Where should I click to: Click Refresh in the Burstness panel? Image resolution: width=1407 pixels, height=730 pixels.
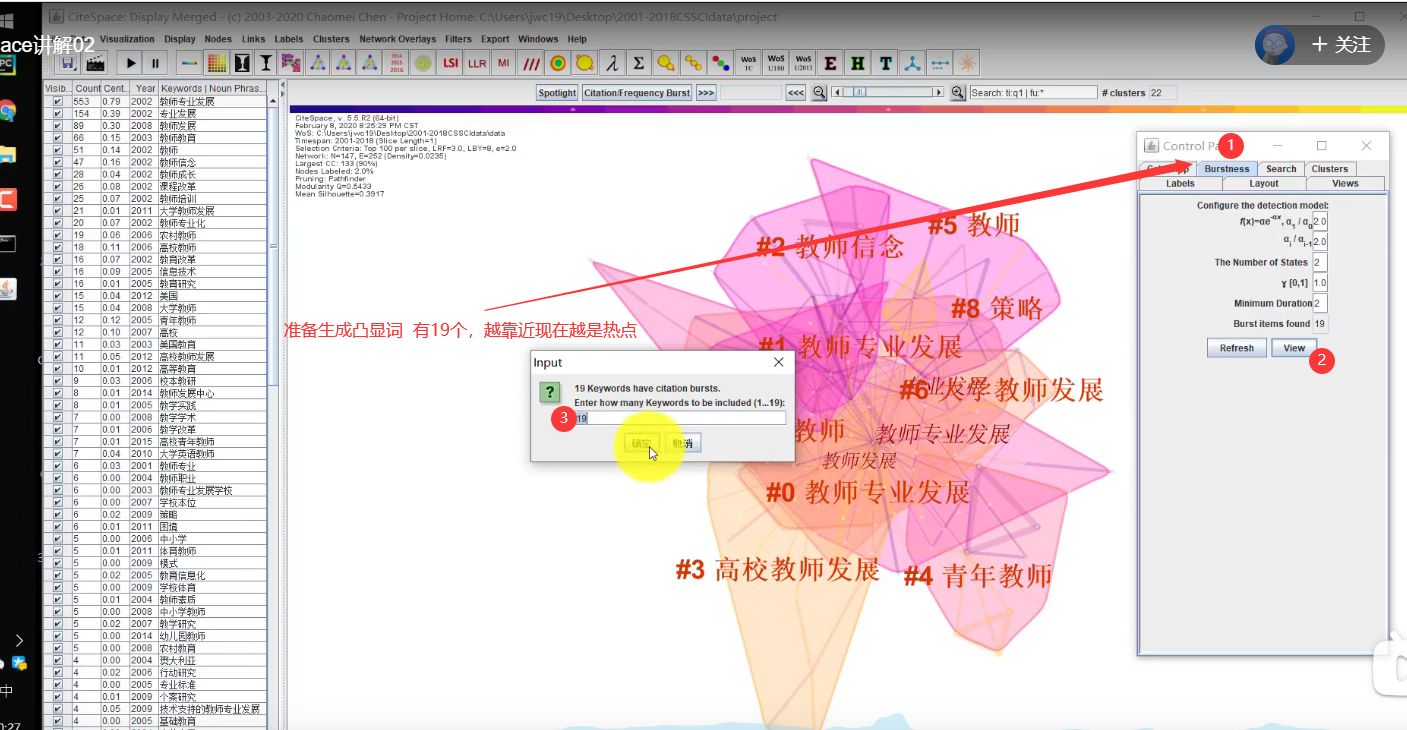1237,348
